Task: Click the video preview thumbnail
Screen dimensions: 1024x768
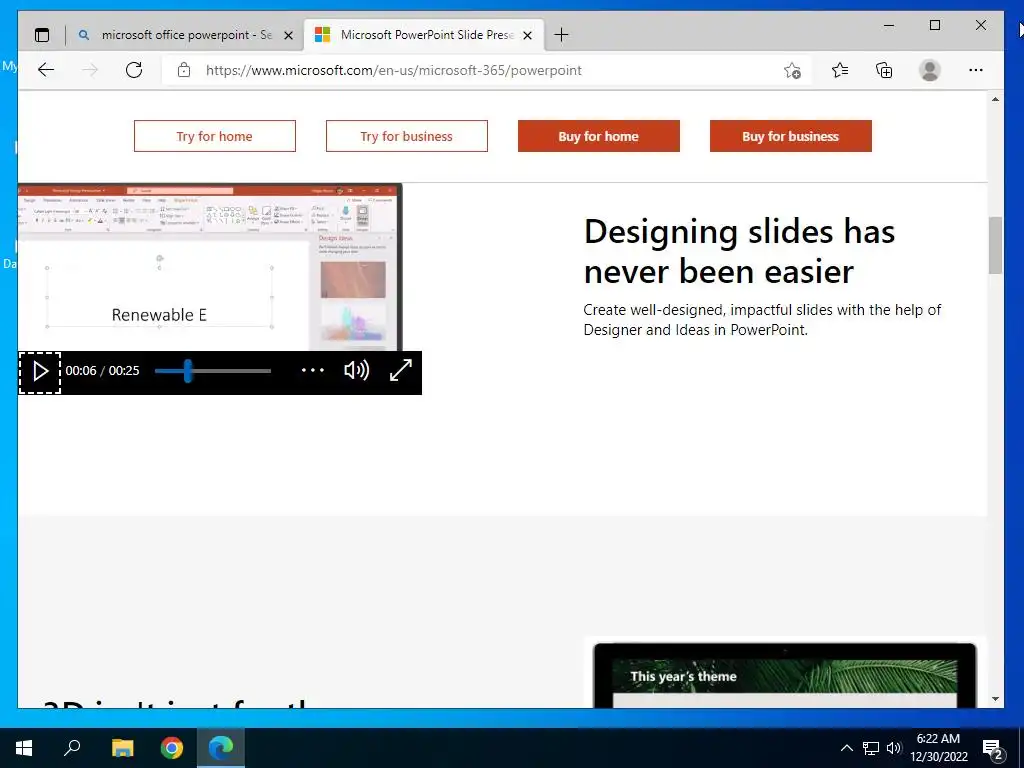Action: 210,267
